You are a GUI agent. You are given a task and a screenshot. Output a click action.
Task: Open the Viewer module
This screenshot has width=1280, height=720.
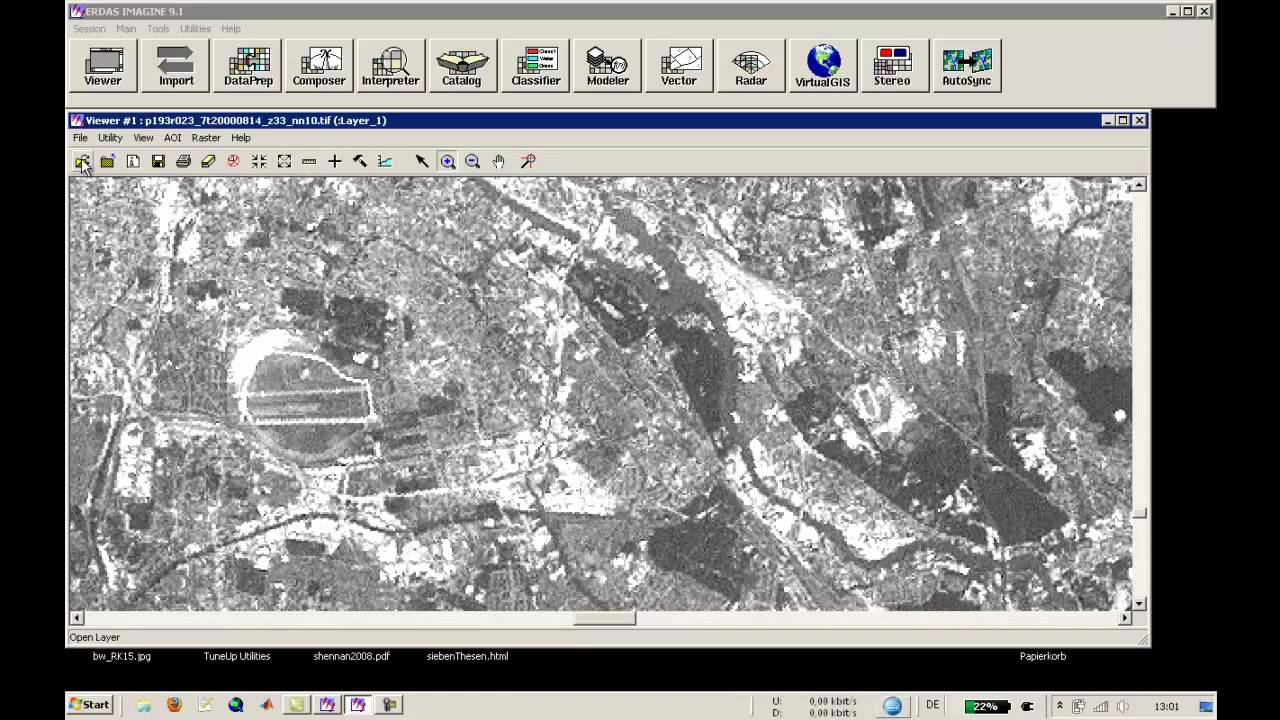click(x=103, y=66)
